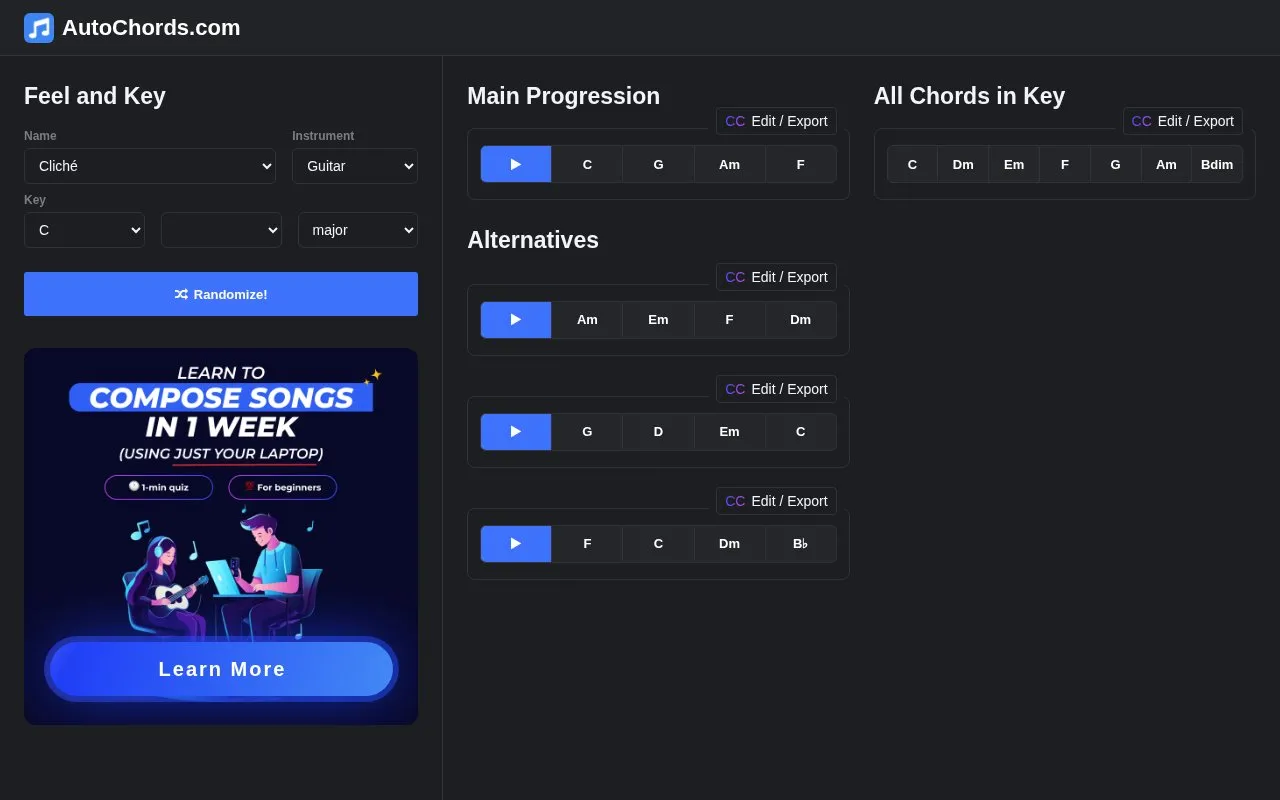Click Edit / Export for All Chords in Key
This screenshot has width=1280, height=800.
pos(1183,121)
